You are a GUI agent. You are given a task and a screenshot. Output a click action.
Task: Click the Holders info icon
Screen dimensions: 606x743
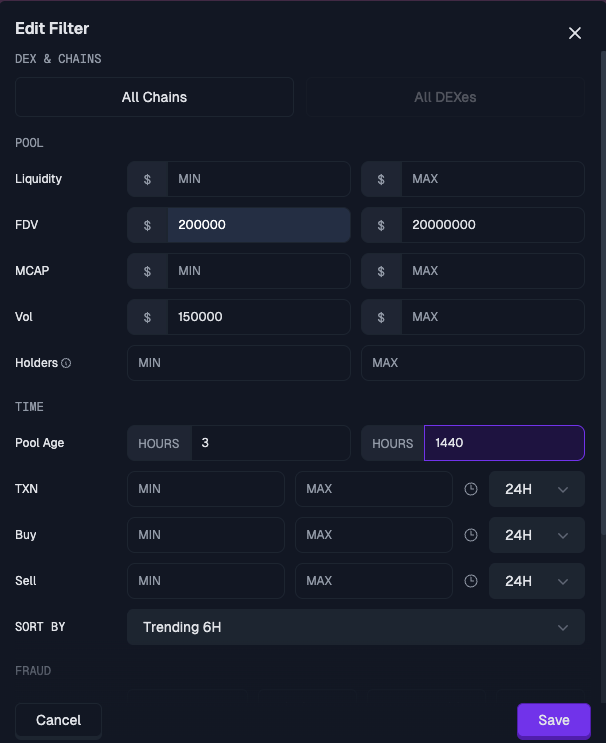66,363
